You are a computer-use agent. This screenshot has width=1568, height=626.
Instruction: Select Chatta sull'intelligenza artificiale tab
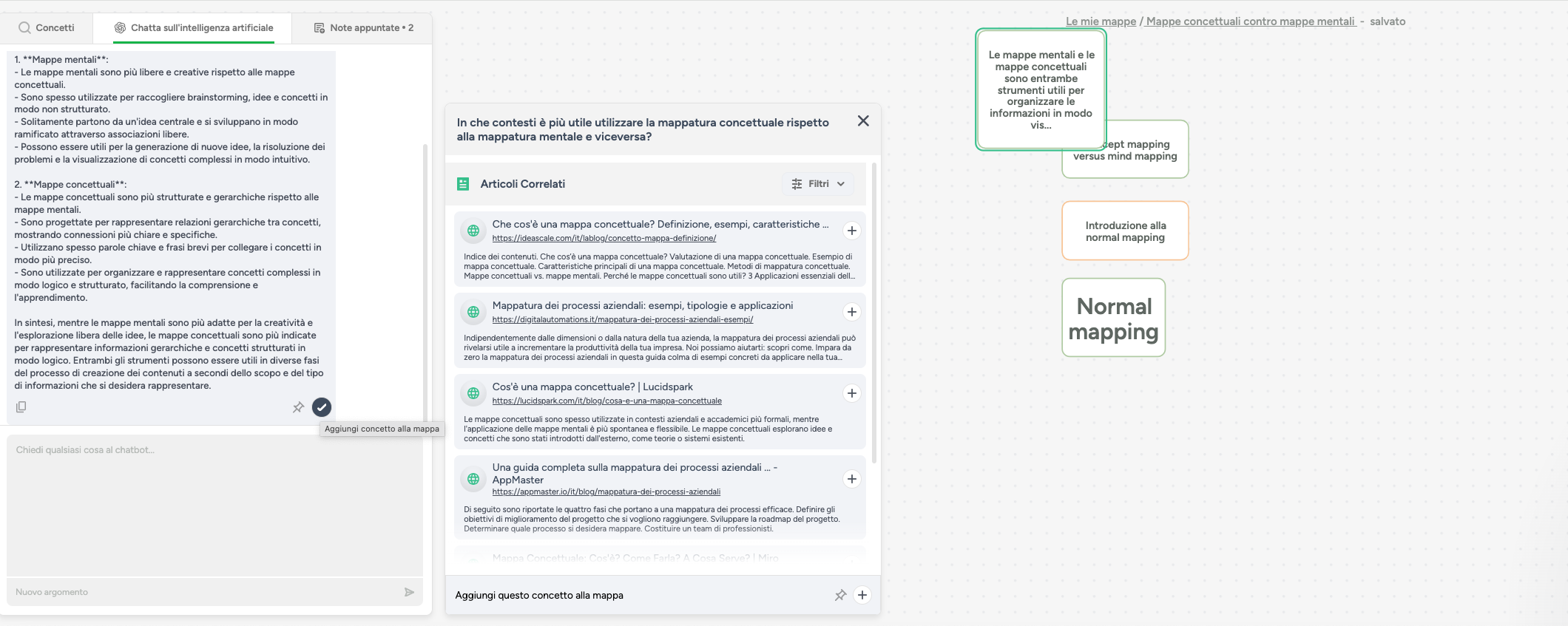tap(193, 28)
